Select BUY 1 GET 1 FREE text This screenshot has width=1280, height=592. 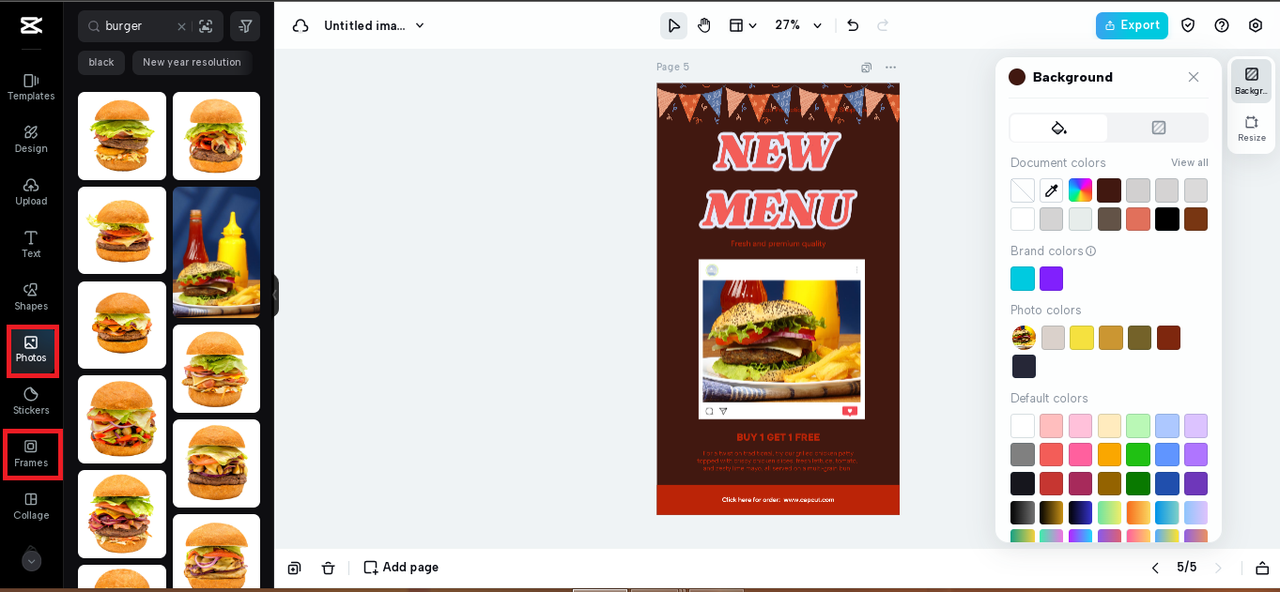(778, 437)
